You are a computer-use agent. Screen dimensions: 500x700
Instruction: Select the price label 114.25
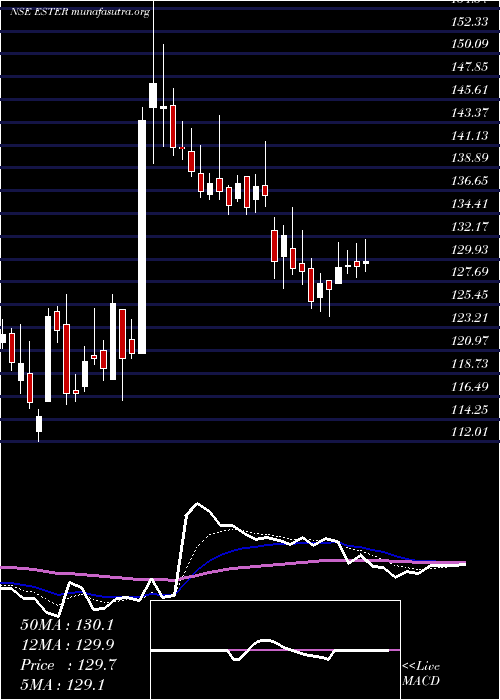469,409
